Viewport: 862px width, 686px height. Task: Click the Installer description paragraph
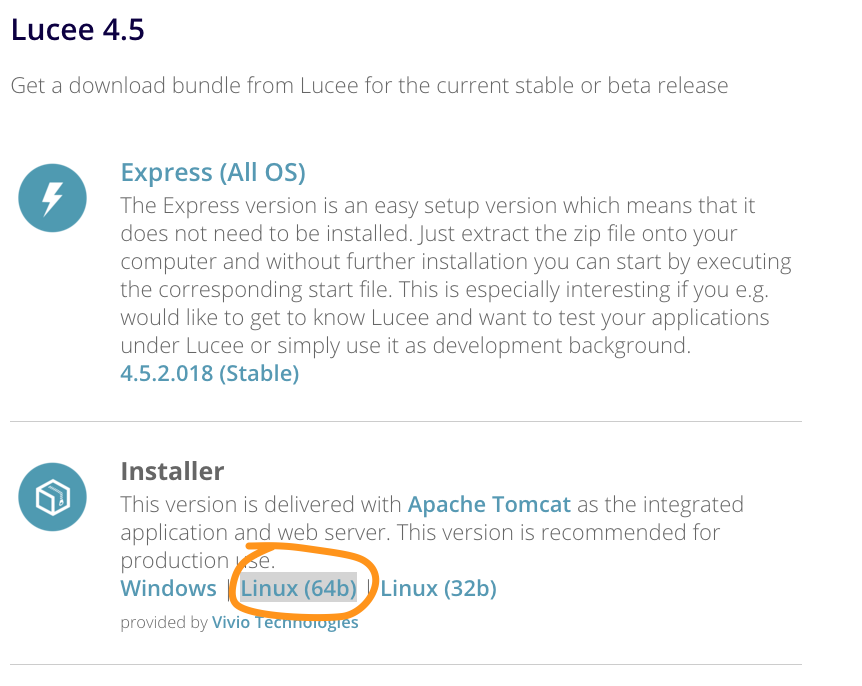pos(432,532)
